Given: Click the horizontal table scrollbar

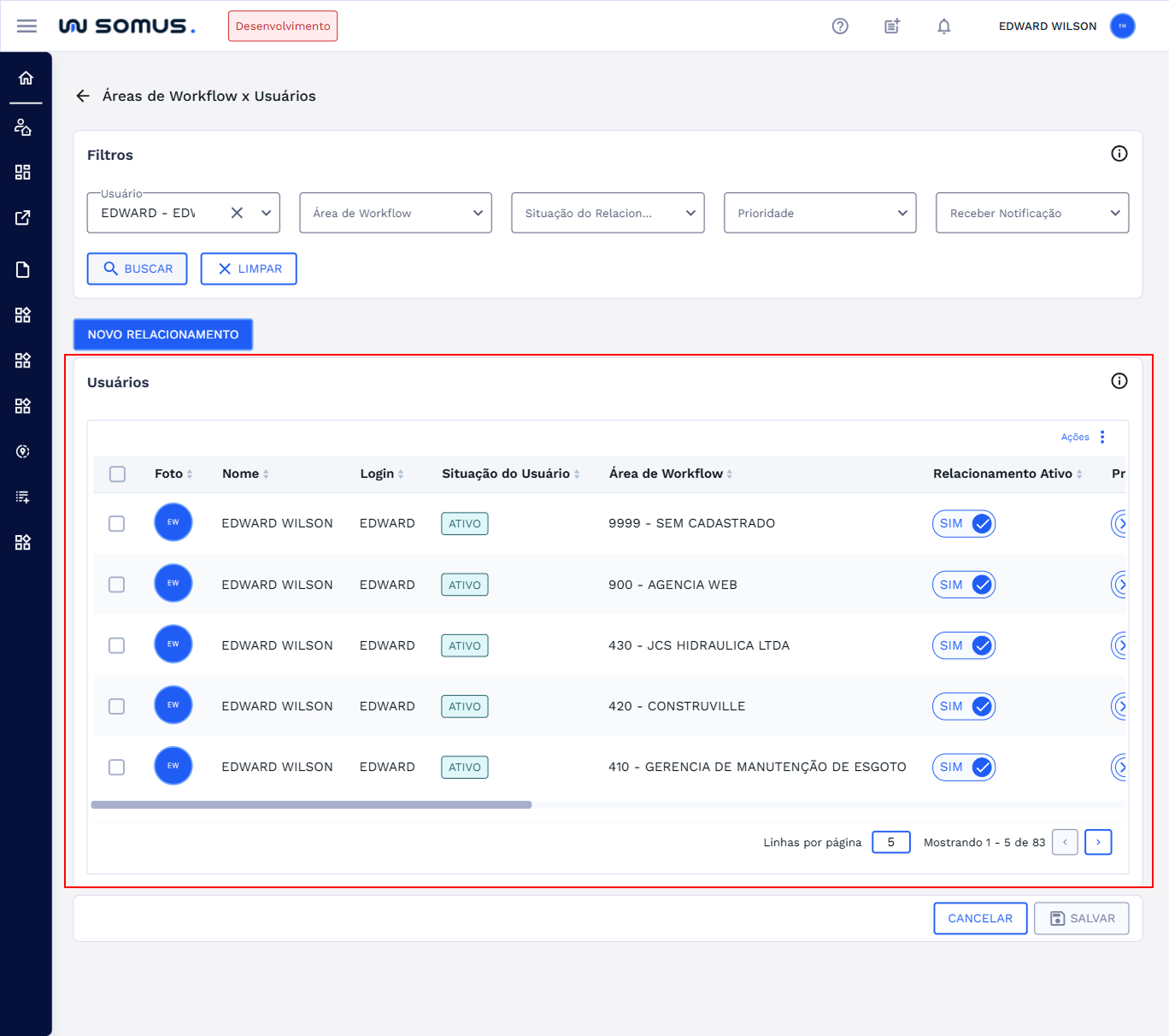Looking at the screenshot, I should coord(311,804).
